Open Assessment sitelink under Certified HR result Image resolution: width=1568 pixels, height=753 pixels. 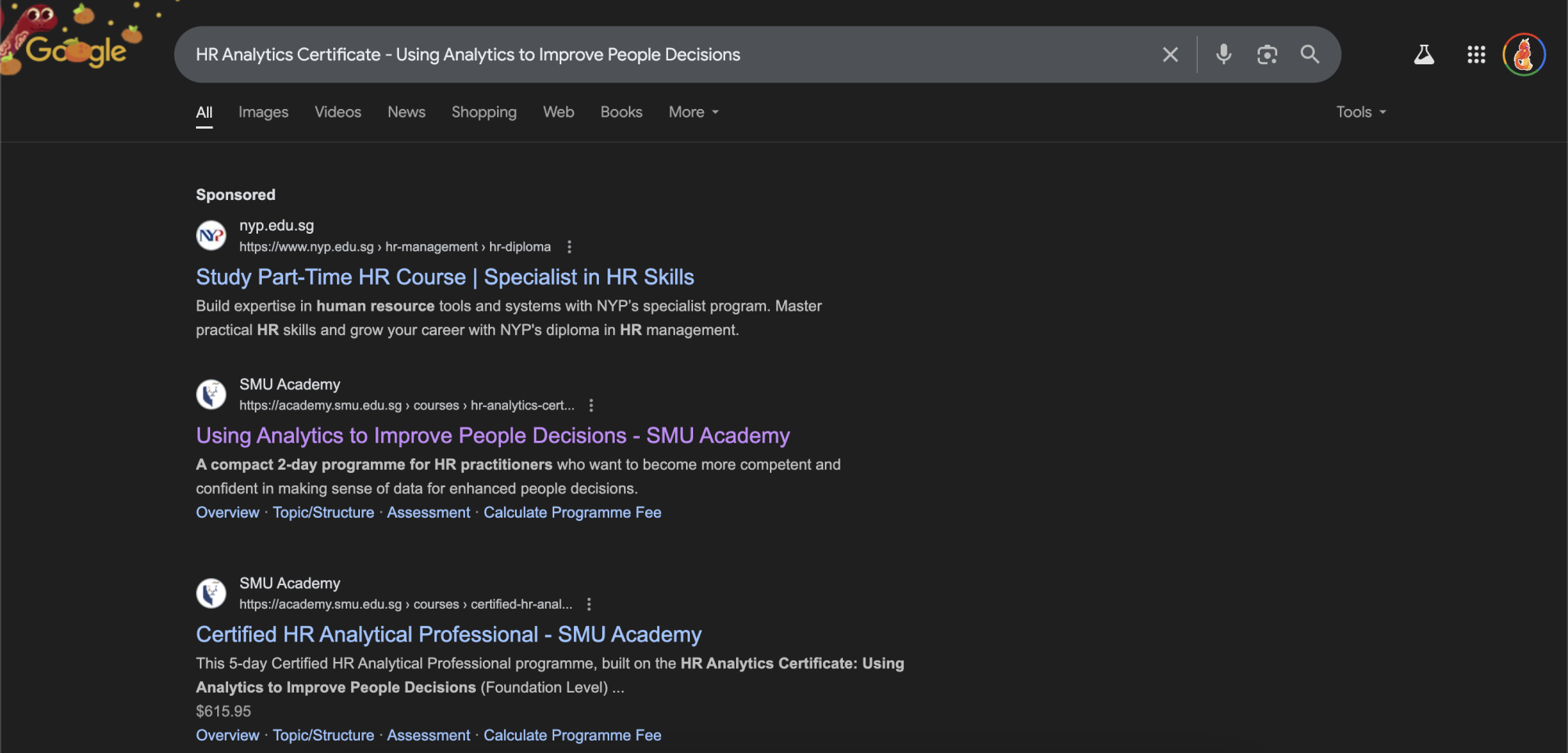(428, 735)
